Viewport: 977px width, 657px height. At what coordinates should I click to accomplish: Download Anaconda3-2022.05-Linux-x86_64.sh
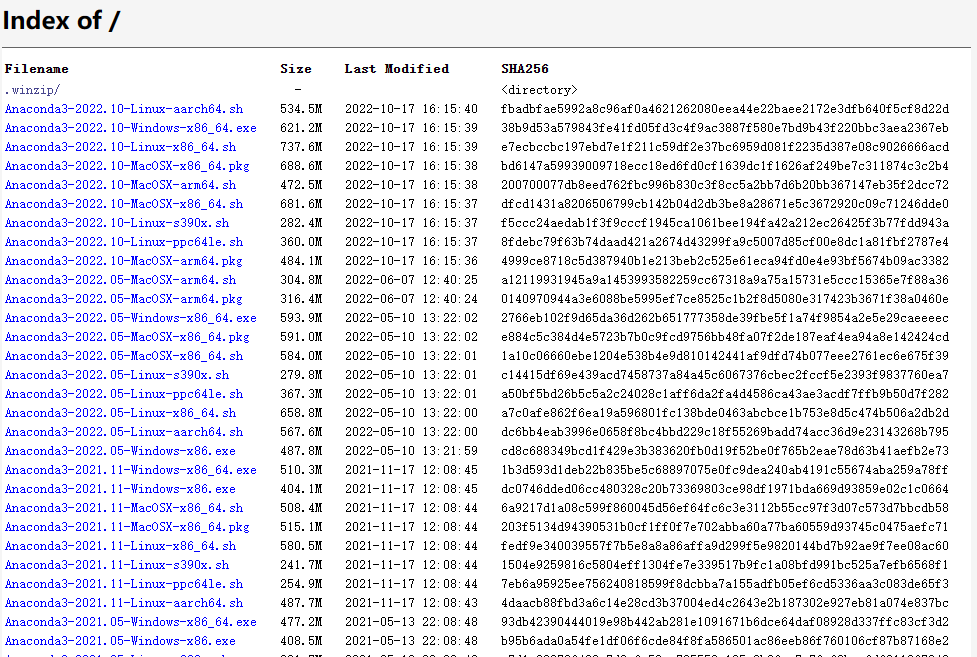tap(120, 413)
